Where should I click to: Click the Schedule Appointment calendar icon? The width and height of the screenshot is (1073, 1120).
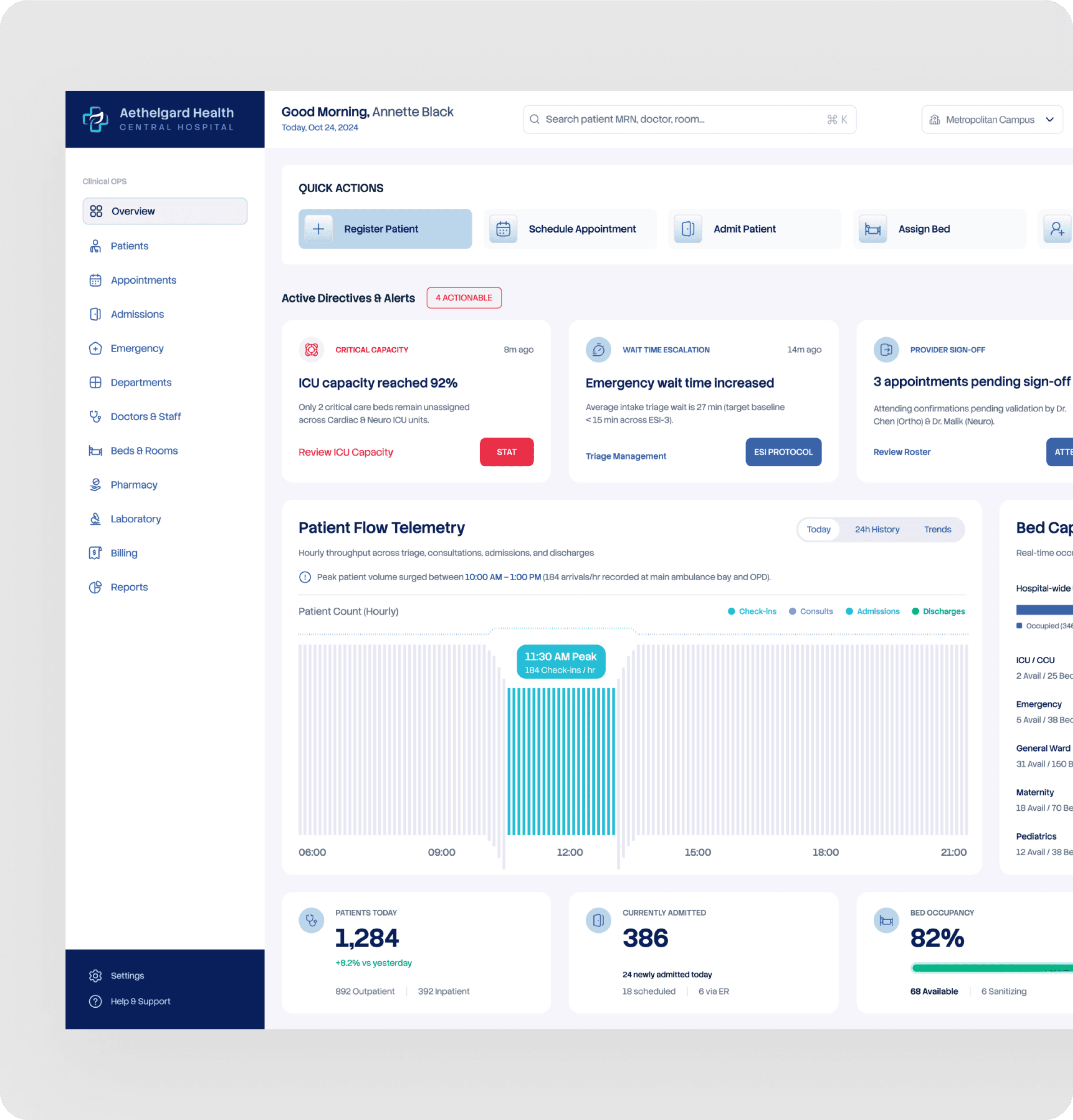[x=503, y=229]
